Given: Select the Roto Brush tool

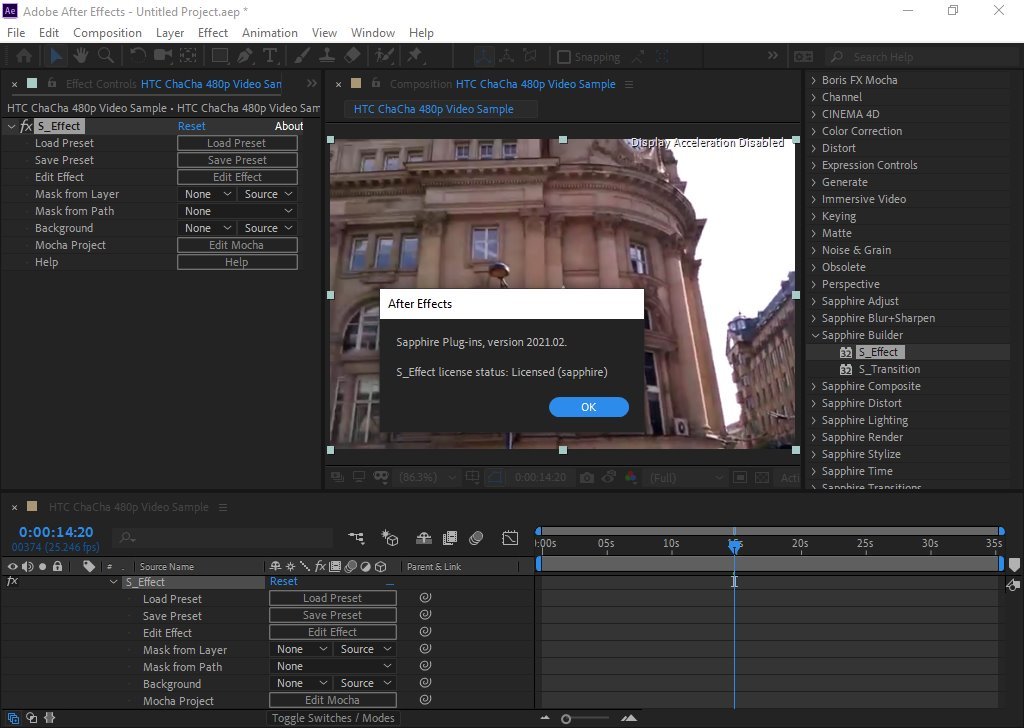Looking at the screenshot, I should point(384,56).
